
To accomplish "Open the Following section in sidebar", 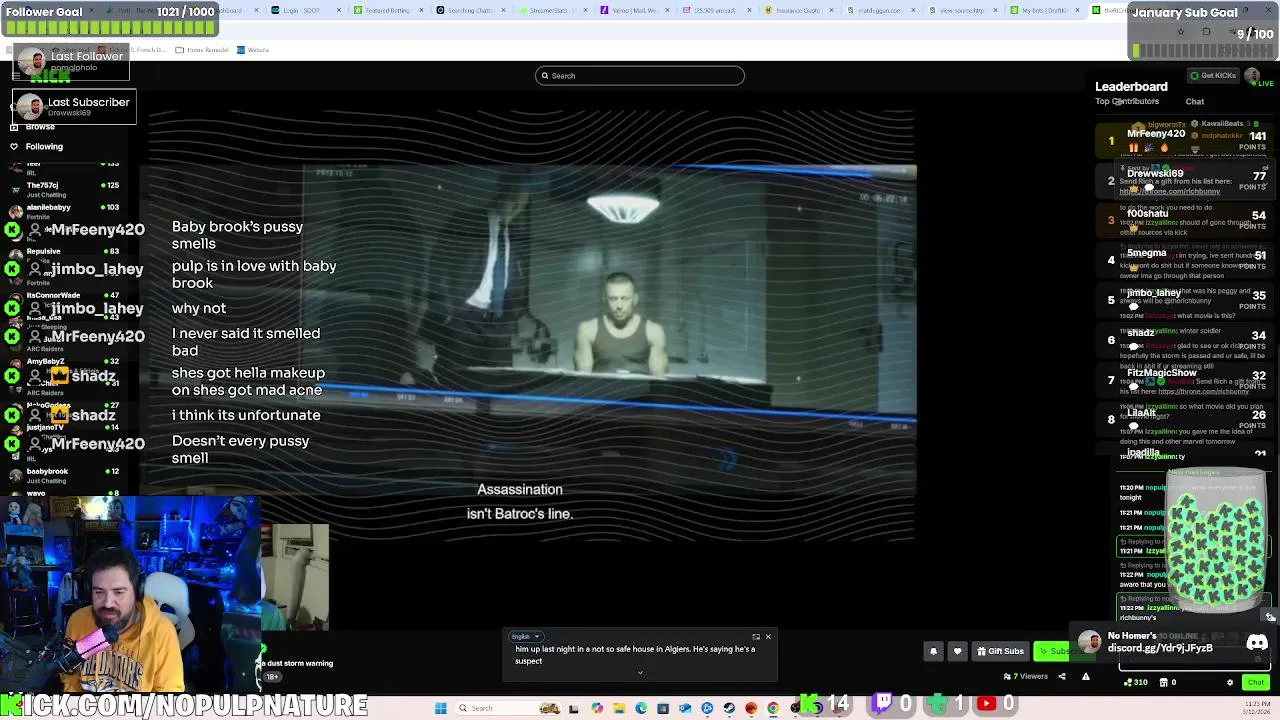I will [x=44, y=146].
